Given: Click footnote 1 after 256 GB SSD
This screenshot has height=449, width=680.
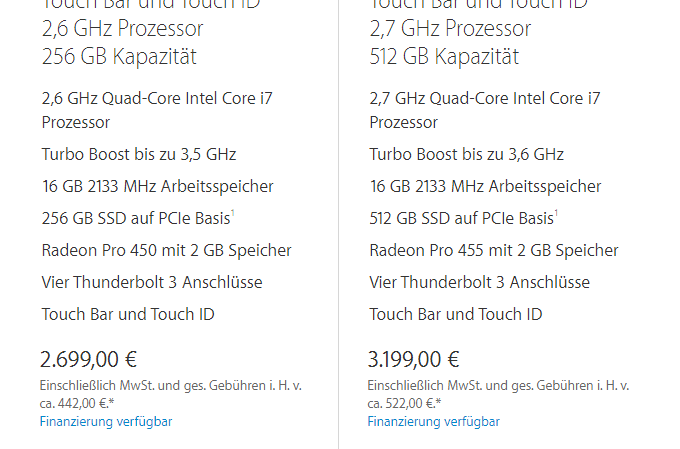Looking at the screenshot, I should 233,213.
